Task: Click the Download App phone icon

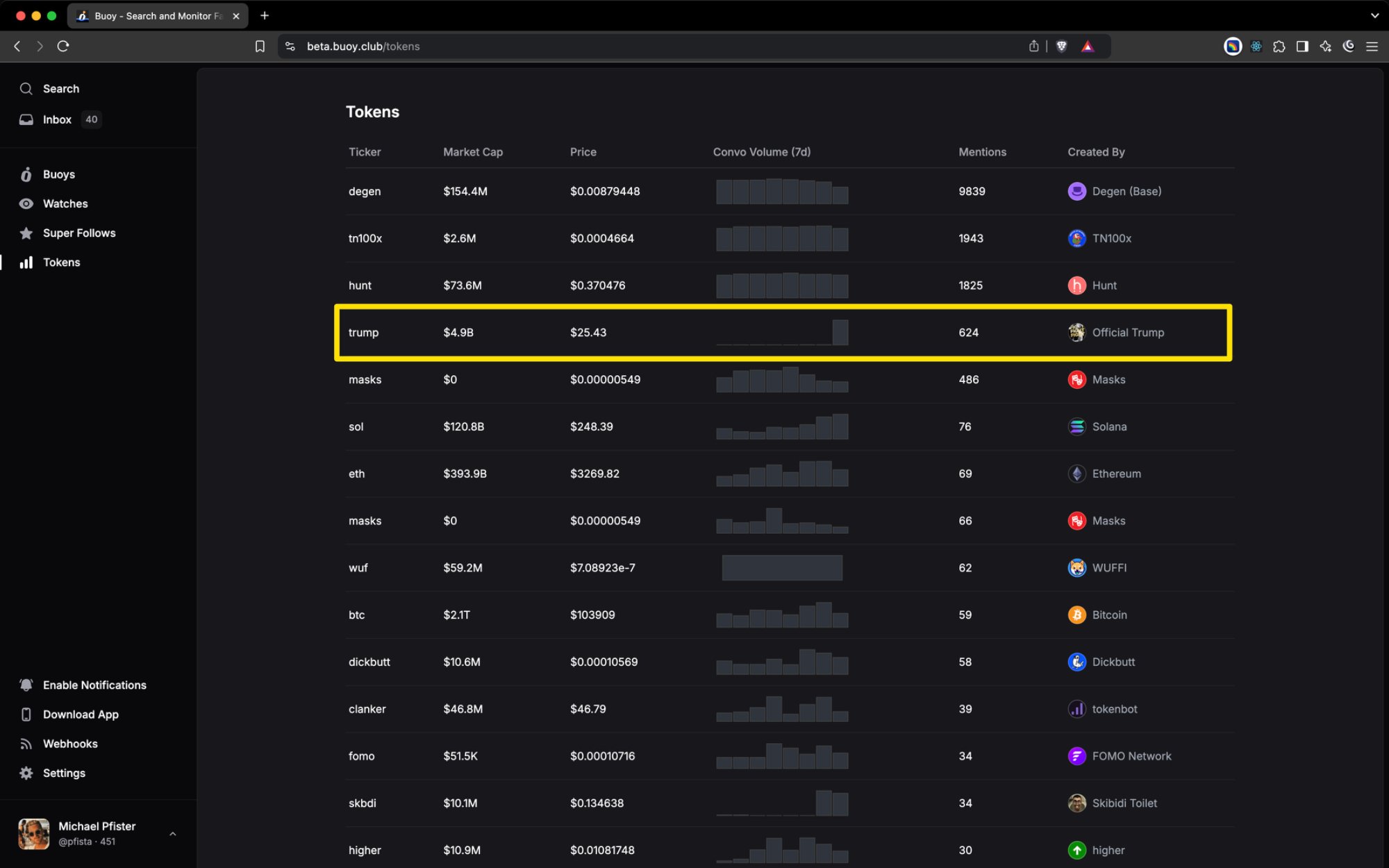Action: (26, 715)
